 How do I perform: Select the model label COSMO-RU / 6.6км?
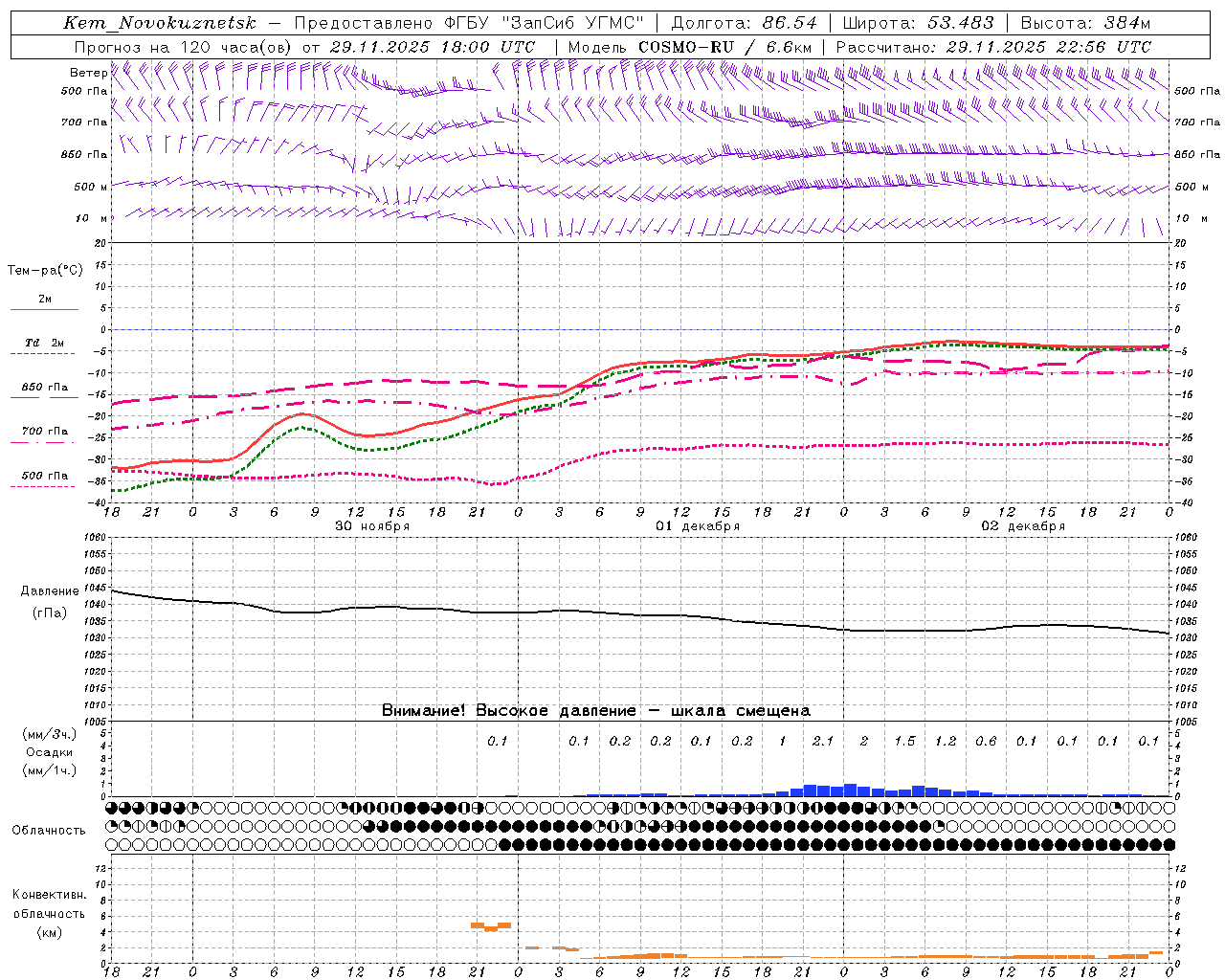tap(724, 47)
